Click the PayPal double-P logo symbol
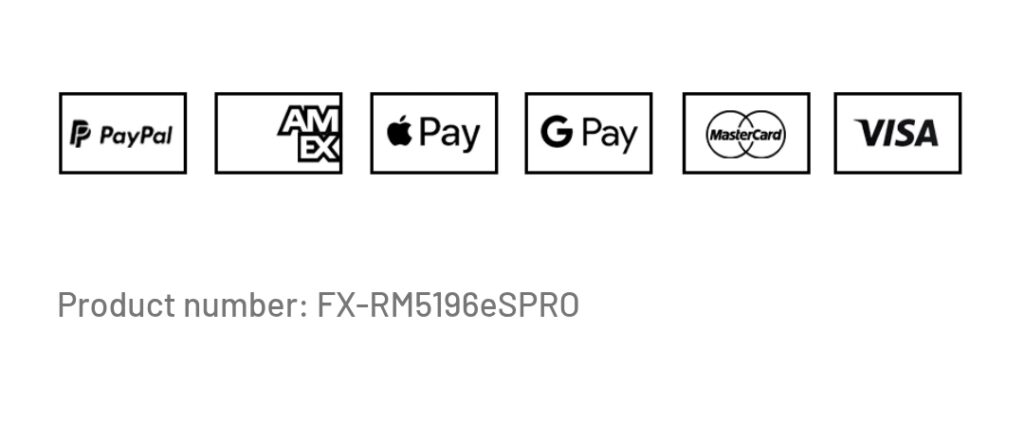 pyautogui.click(x=80, y=134)
